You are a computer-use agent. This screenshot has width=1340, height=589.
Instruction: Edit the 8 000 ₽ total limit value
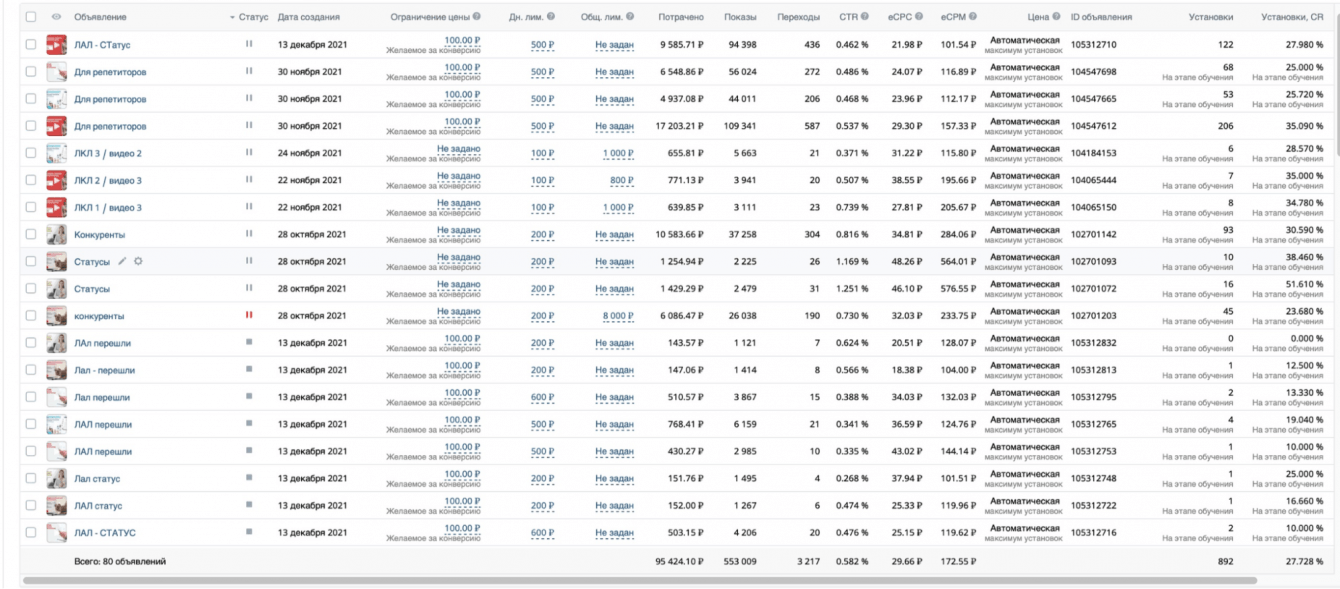pos(617,316)
